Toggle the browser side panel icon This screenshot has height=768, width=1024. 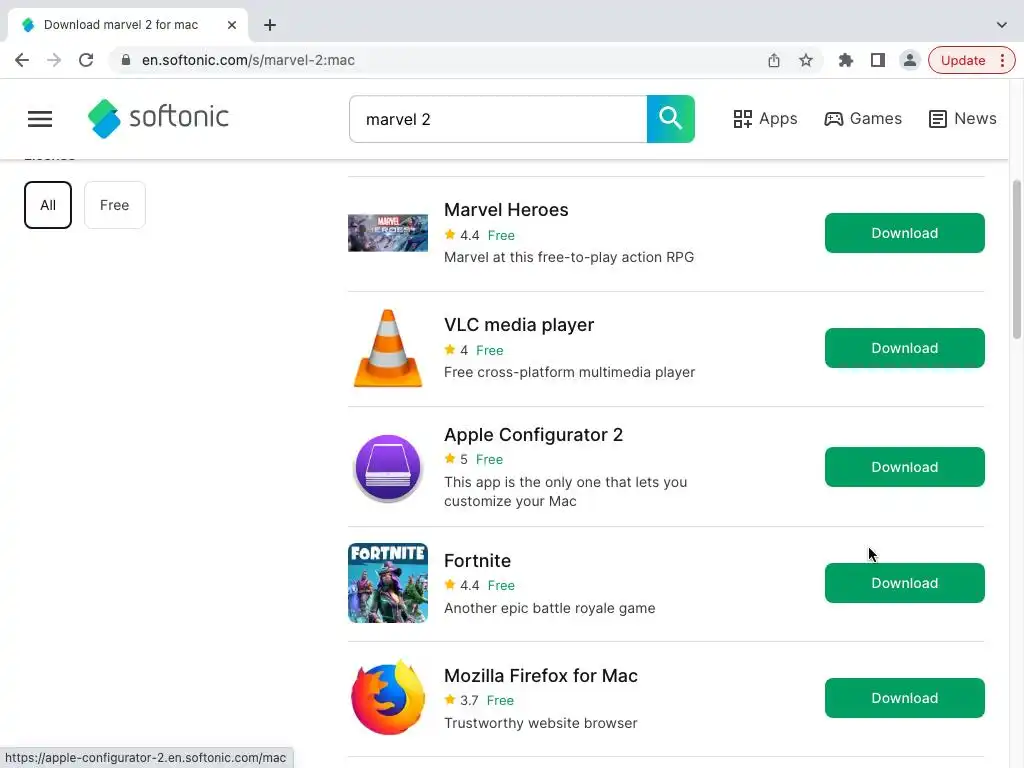pos(878,60)
